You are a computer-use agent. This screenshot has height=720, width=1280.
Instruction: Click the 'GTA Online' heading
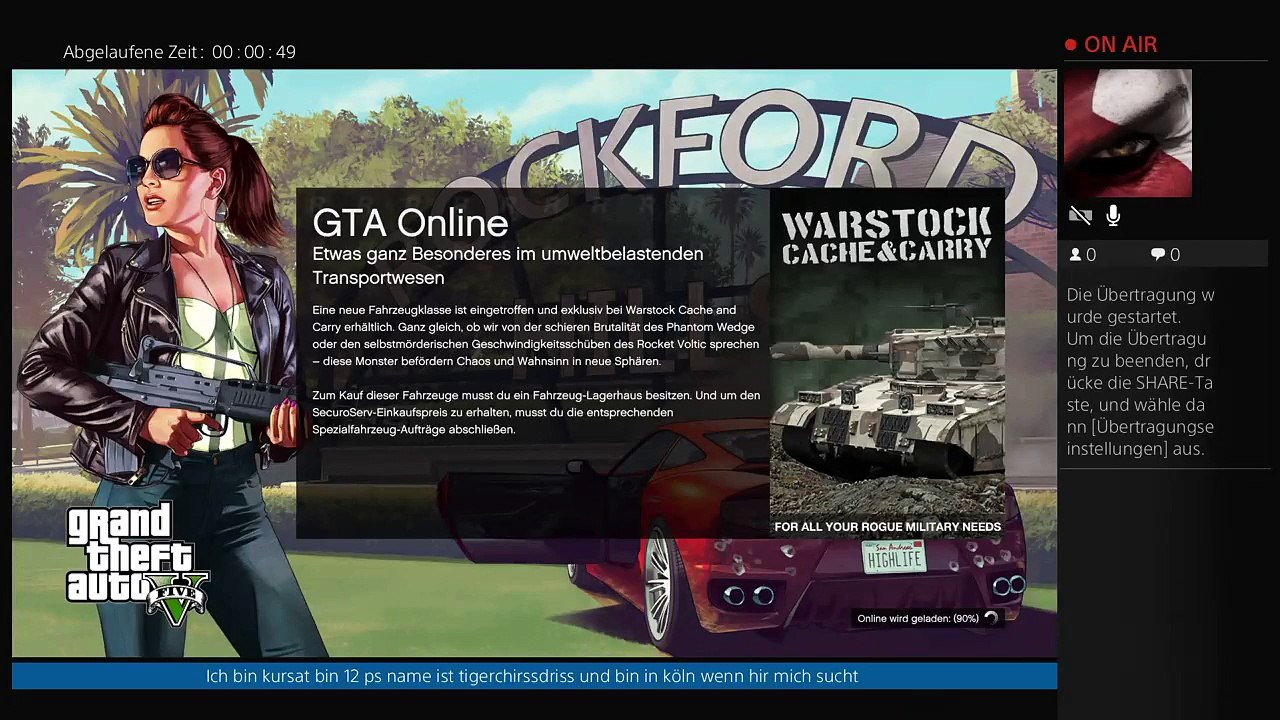[410, 222]
